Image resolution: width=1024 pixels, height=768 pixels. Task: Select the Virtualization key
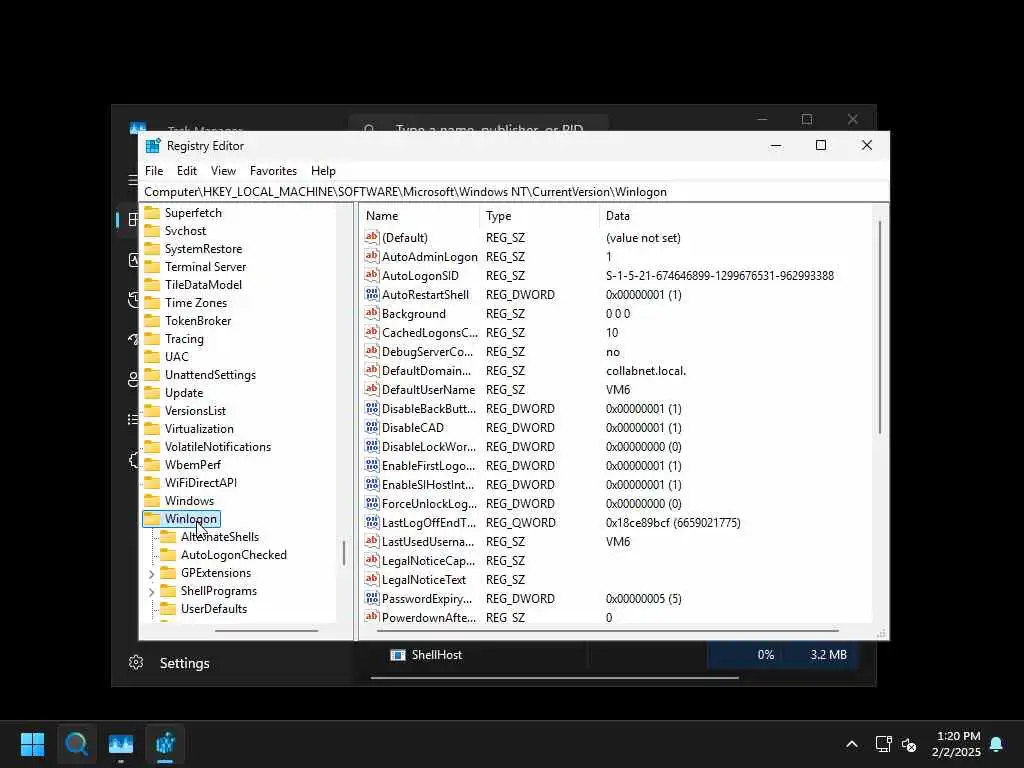point(199,428)
